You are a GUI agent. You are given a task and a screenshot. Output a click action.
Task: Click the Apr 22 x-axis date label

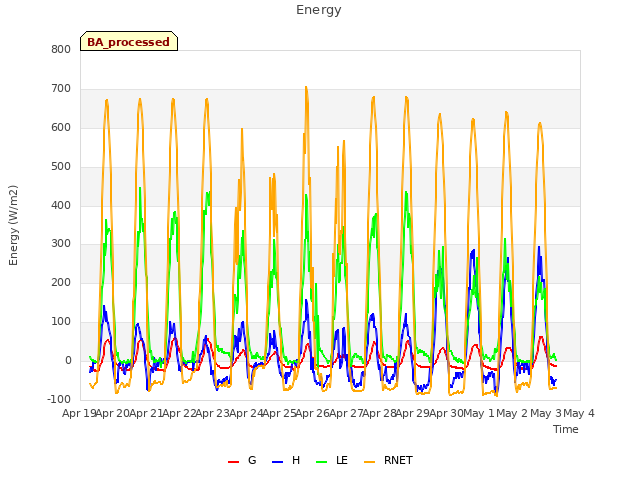click(179, 413)
